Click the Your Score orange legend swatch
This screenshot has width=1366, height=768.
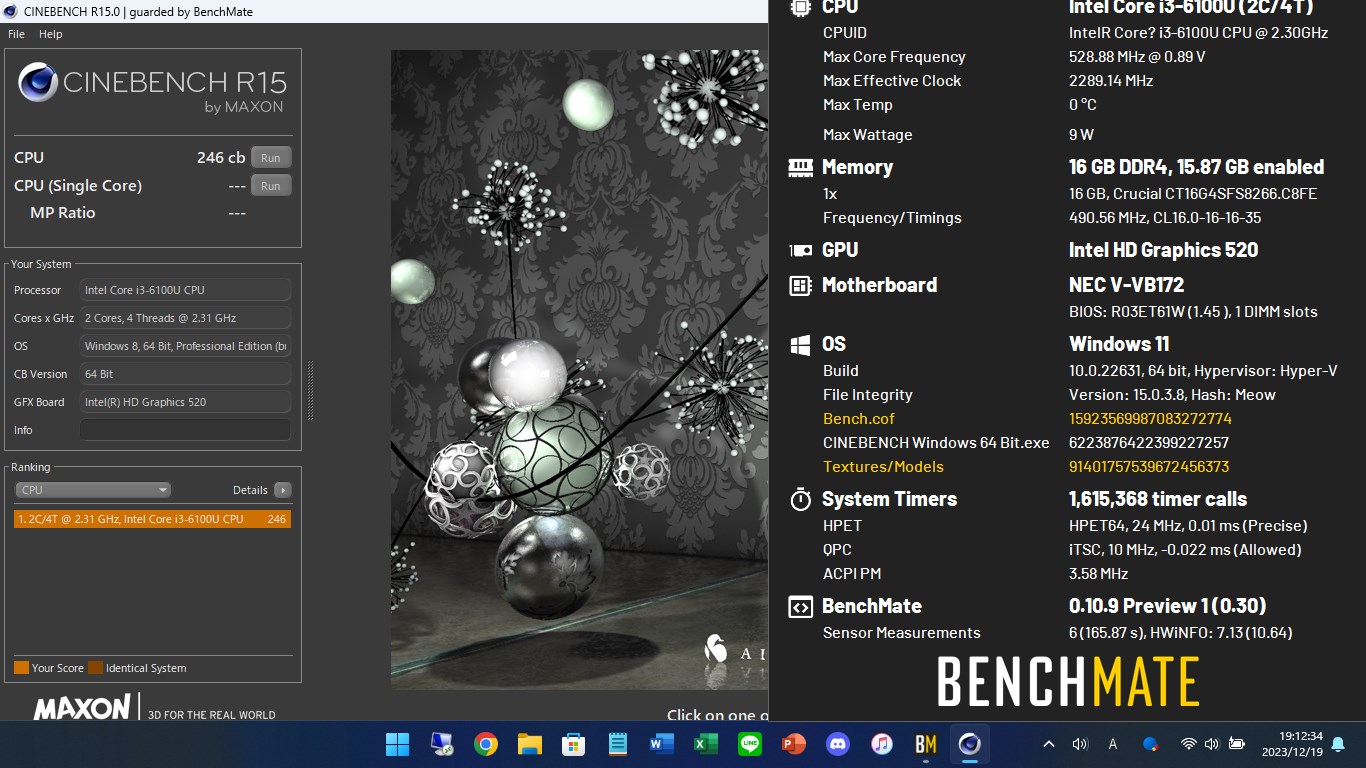(x=21, y=668)
